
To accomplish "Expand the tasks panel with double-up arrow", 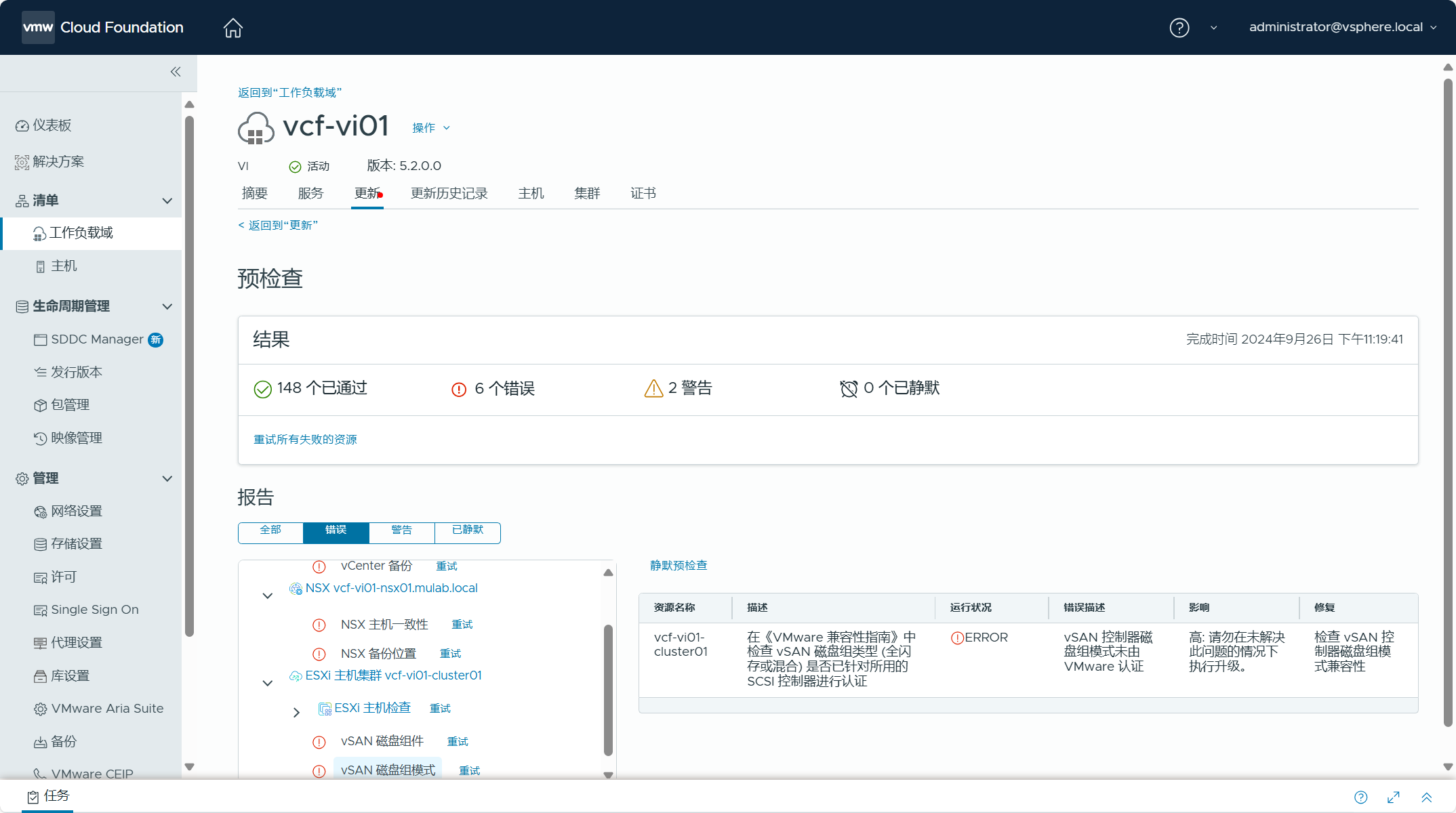I will (x=1426, y=797).
